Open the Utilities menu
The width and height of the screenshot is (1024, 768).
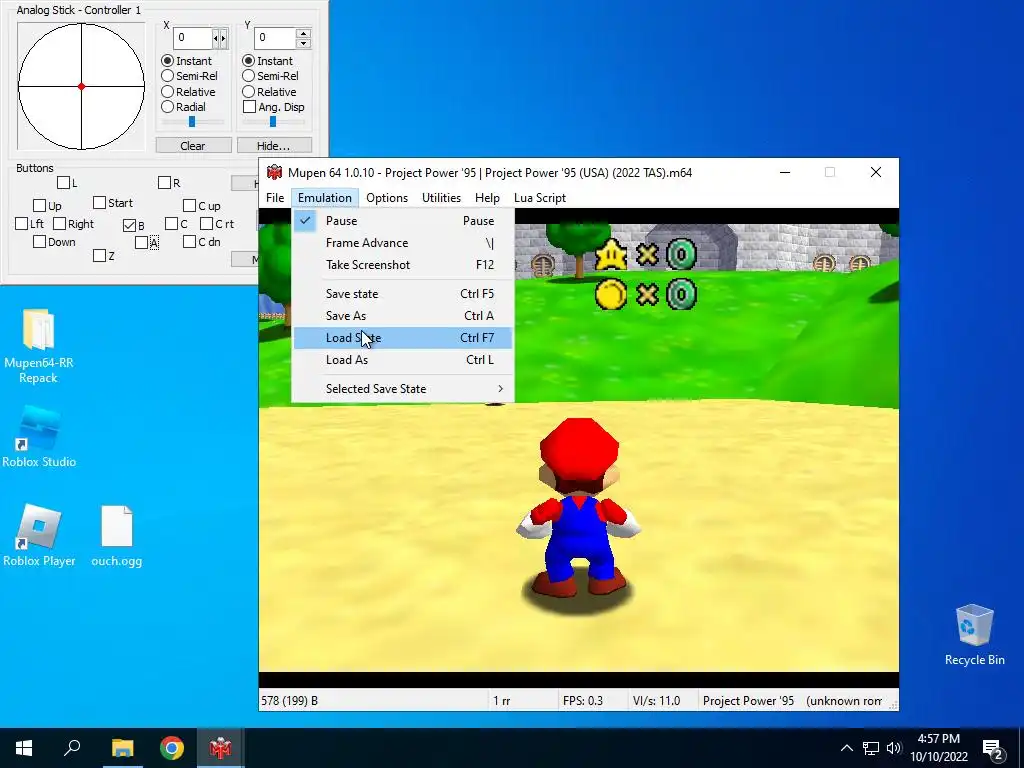pos(441,198)
